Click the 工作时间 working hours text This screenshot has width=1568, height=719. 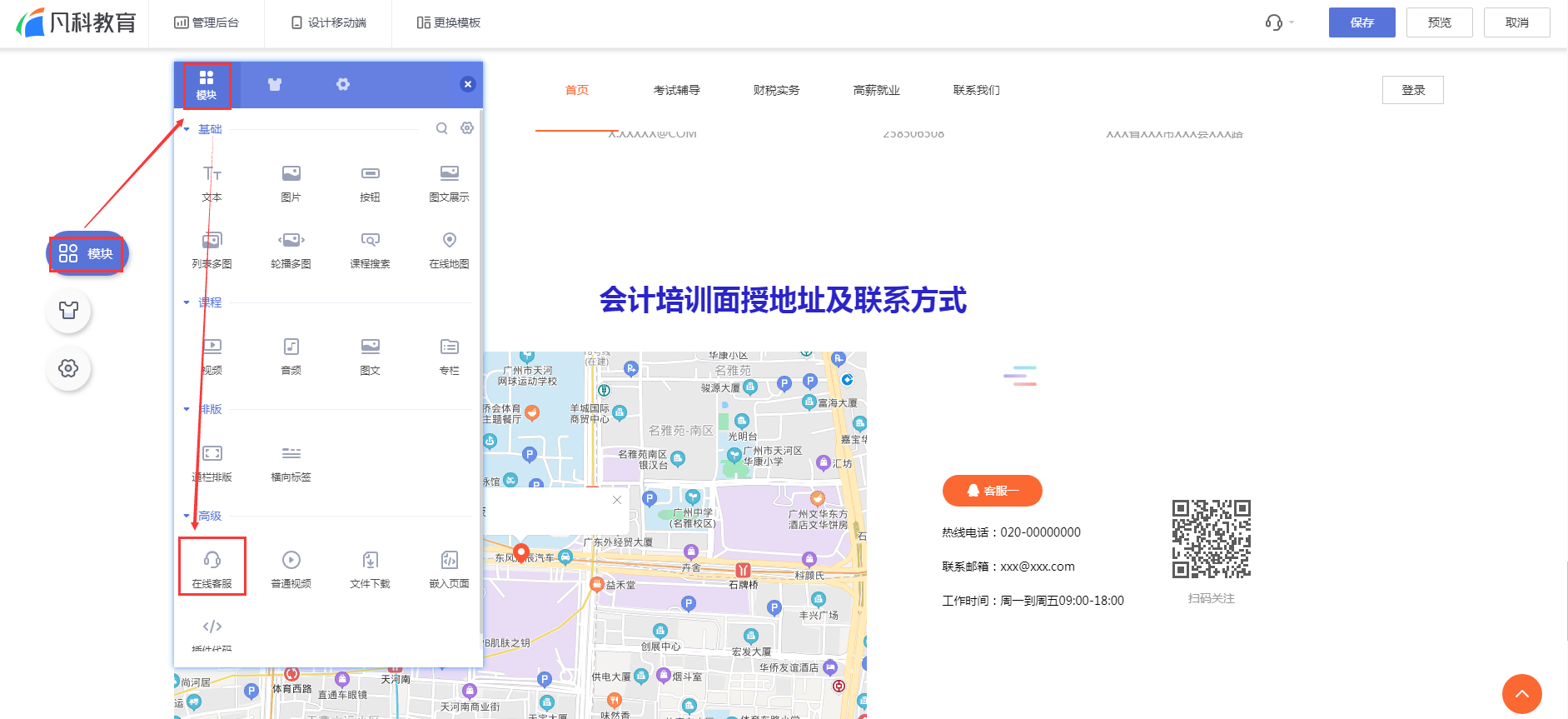pyautogui.click(x=1033, y=601)
